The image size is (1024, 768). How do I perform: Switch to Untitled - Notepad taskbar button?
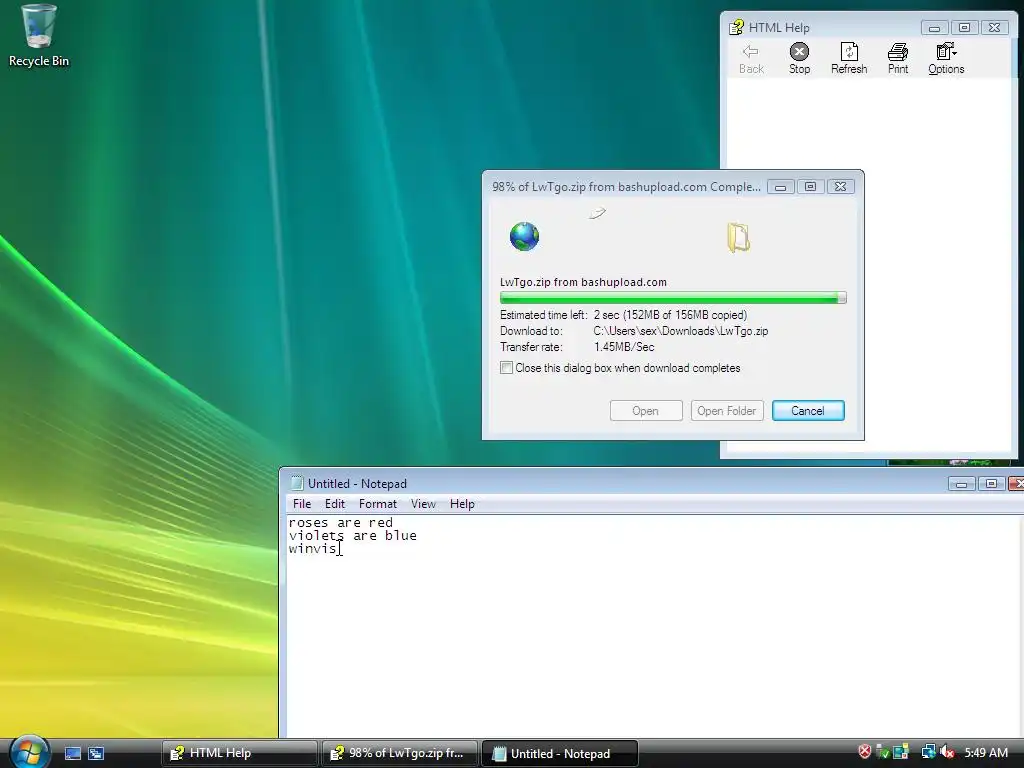560,753
